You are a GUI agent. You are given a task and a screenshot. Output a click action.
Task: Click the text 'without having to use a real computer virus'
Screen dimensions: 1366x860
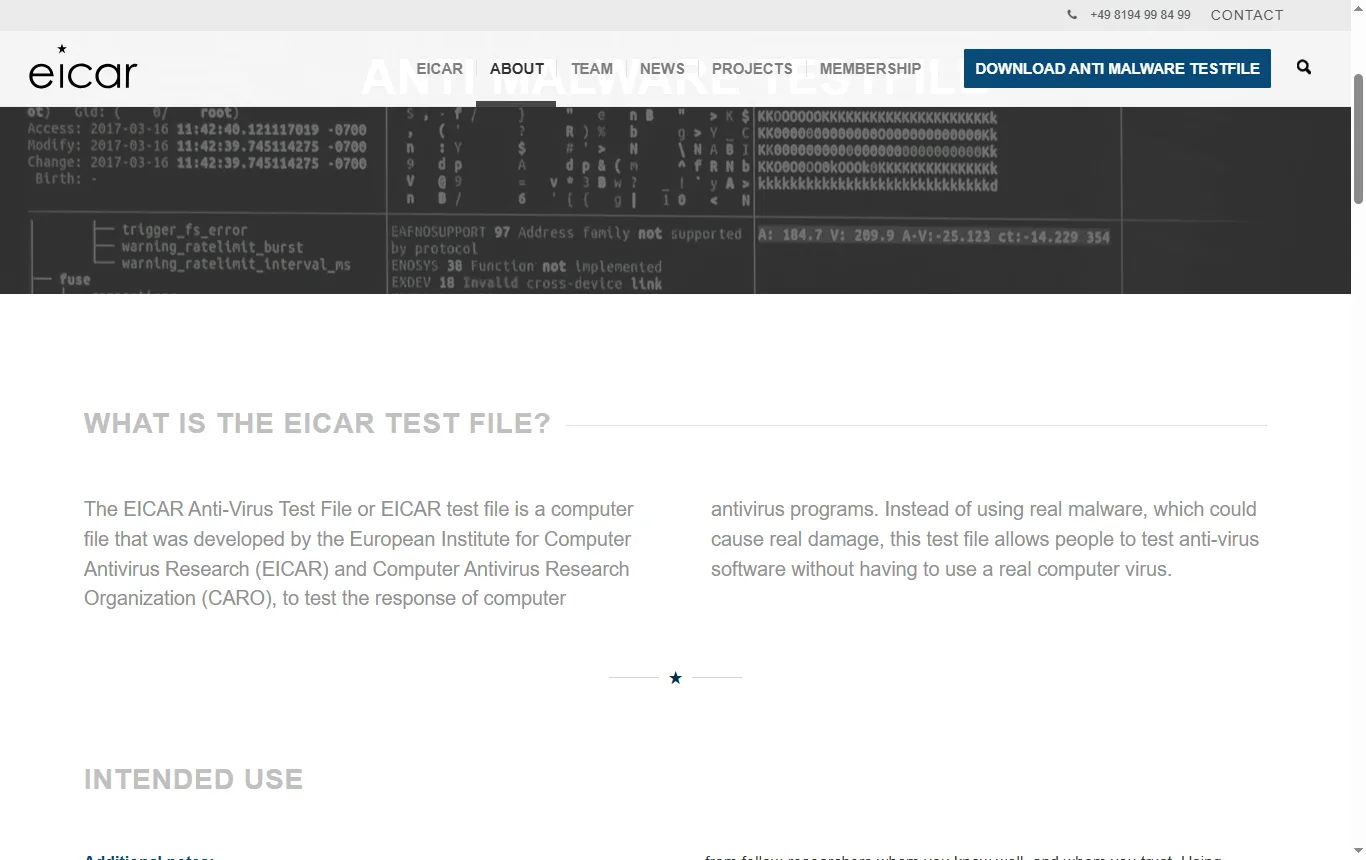(980, 569)
